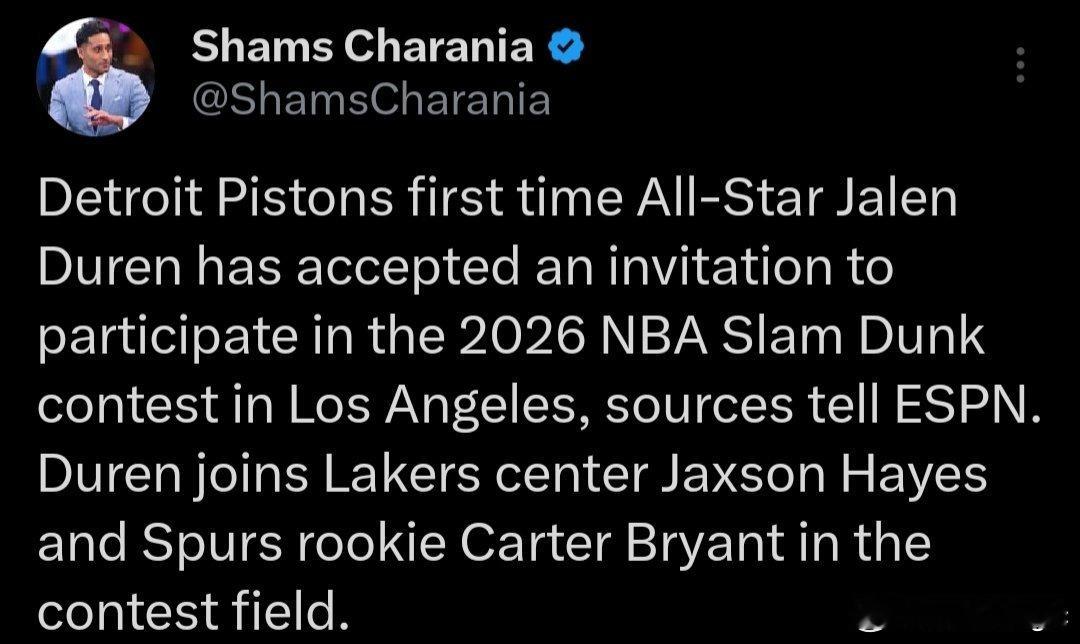Click the display name Shams Charania

coord(362,46)
